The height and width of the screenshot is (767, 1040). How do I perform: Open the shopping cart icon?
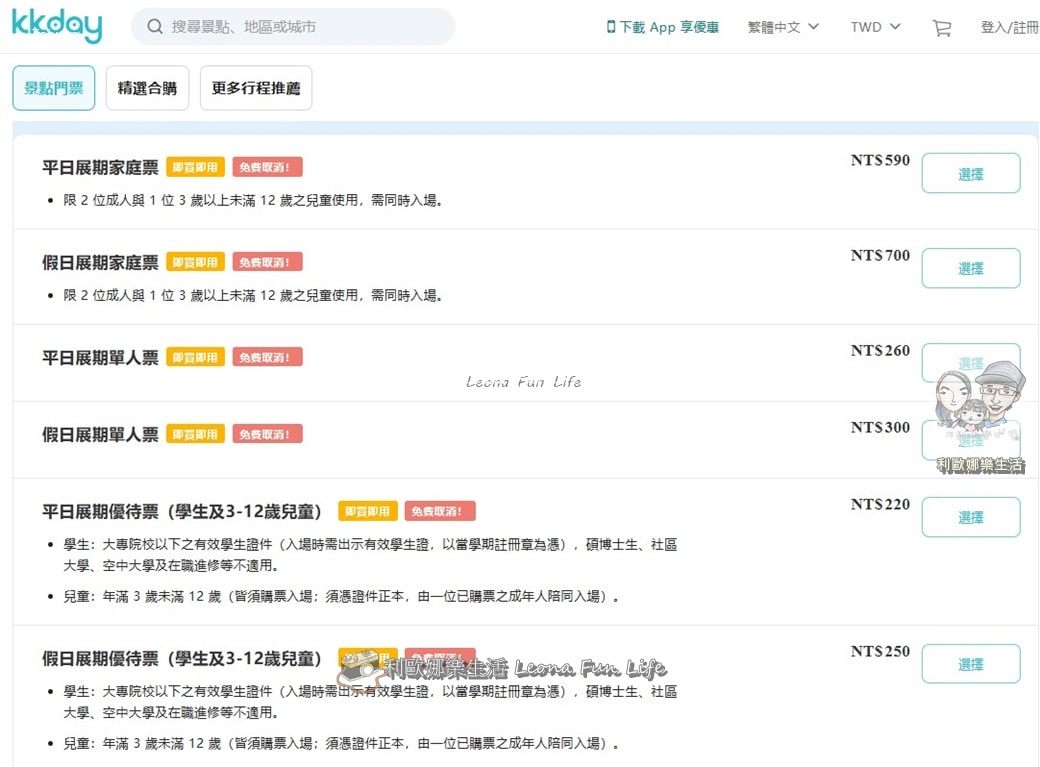tap(941, 27)
